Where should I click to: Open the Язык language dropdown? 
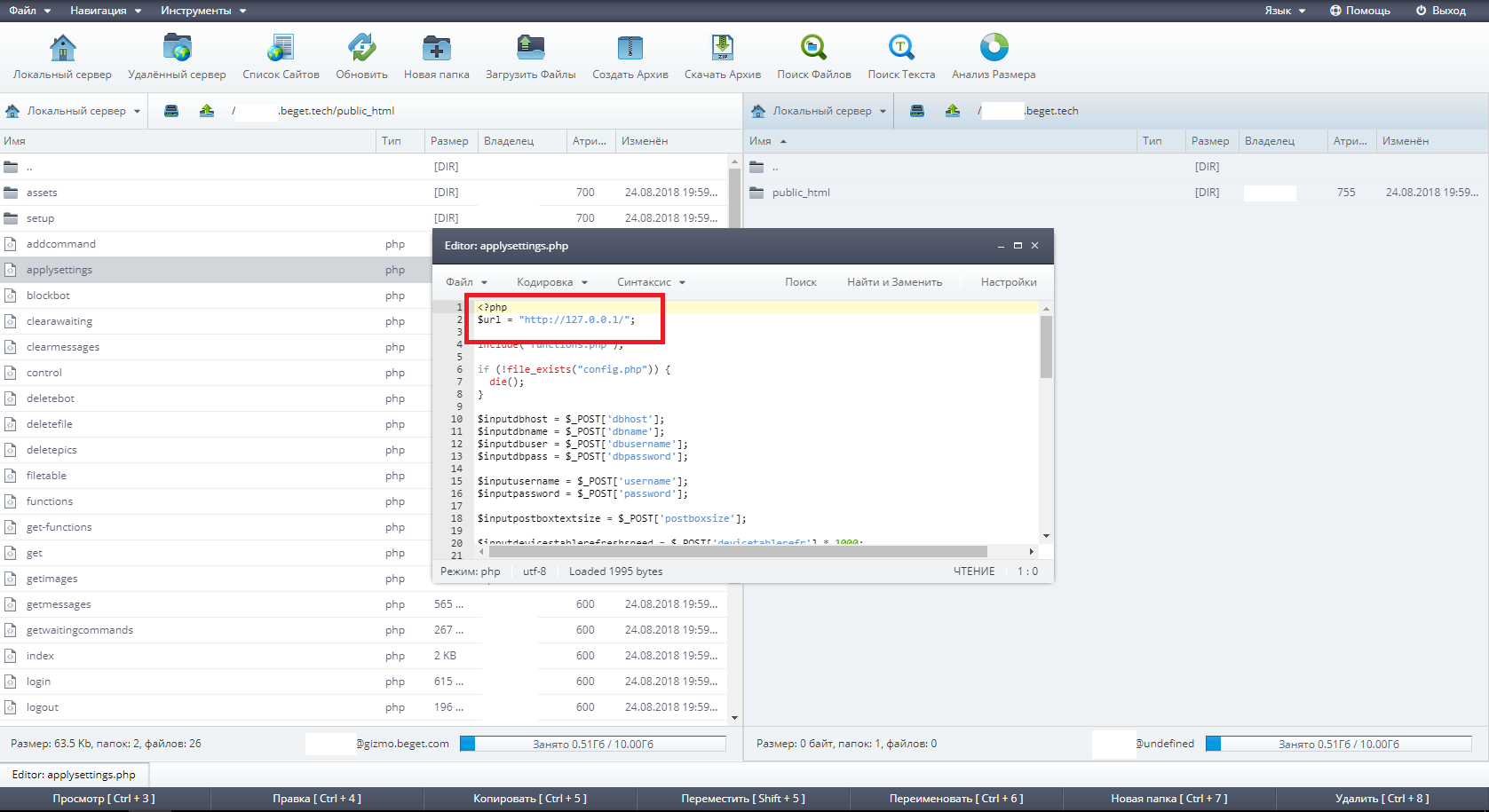tap(1285, 11)
